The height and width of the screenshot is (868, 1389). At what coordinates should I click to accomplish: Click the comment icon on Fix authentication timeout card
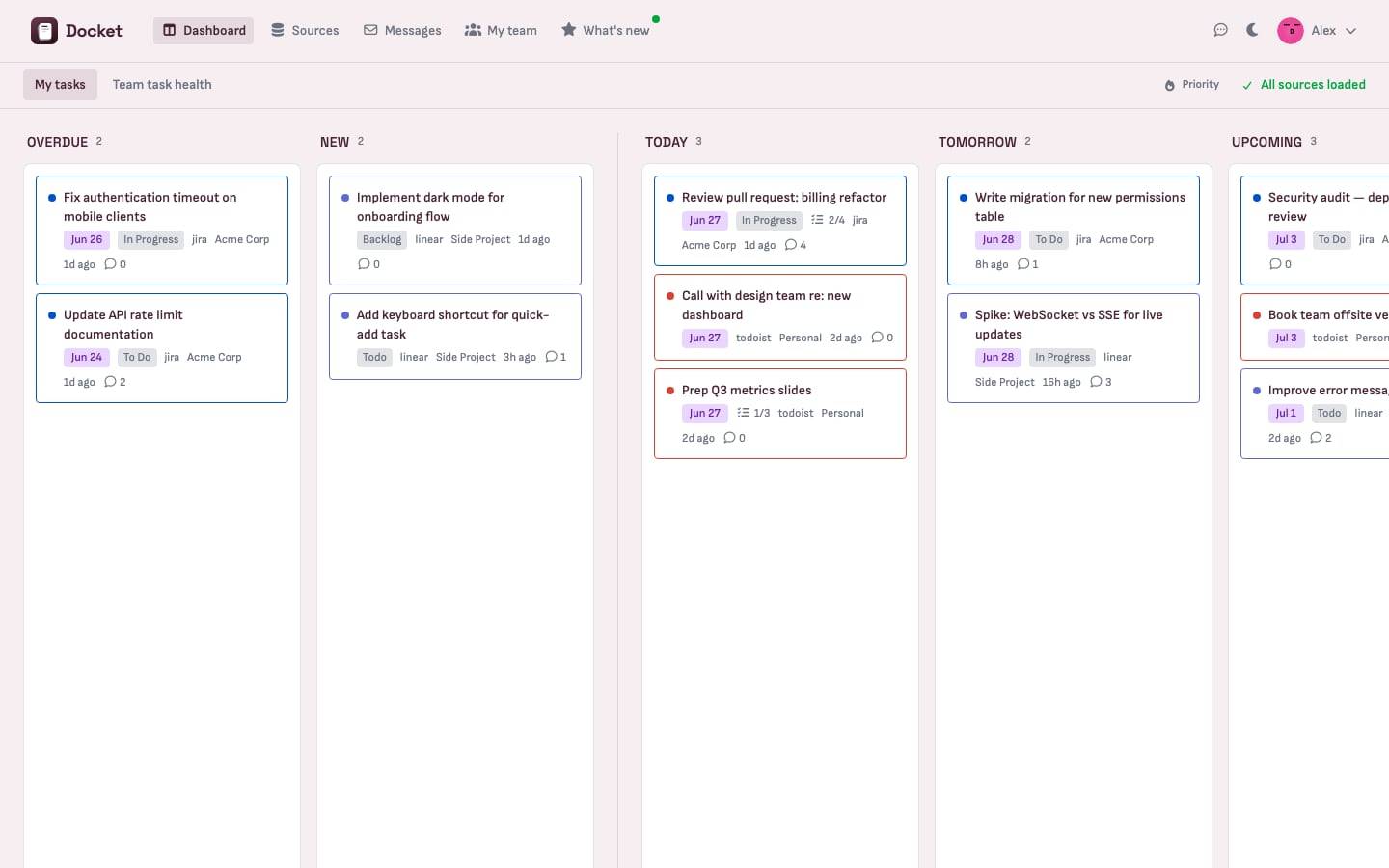[110, 264]
